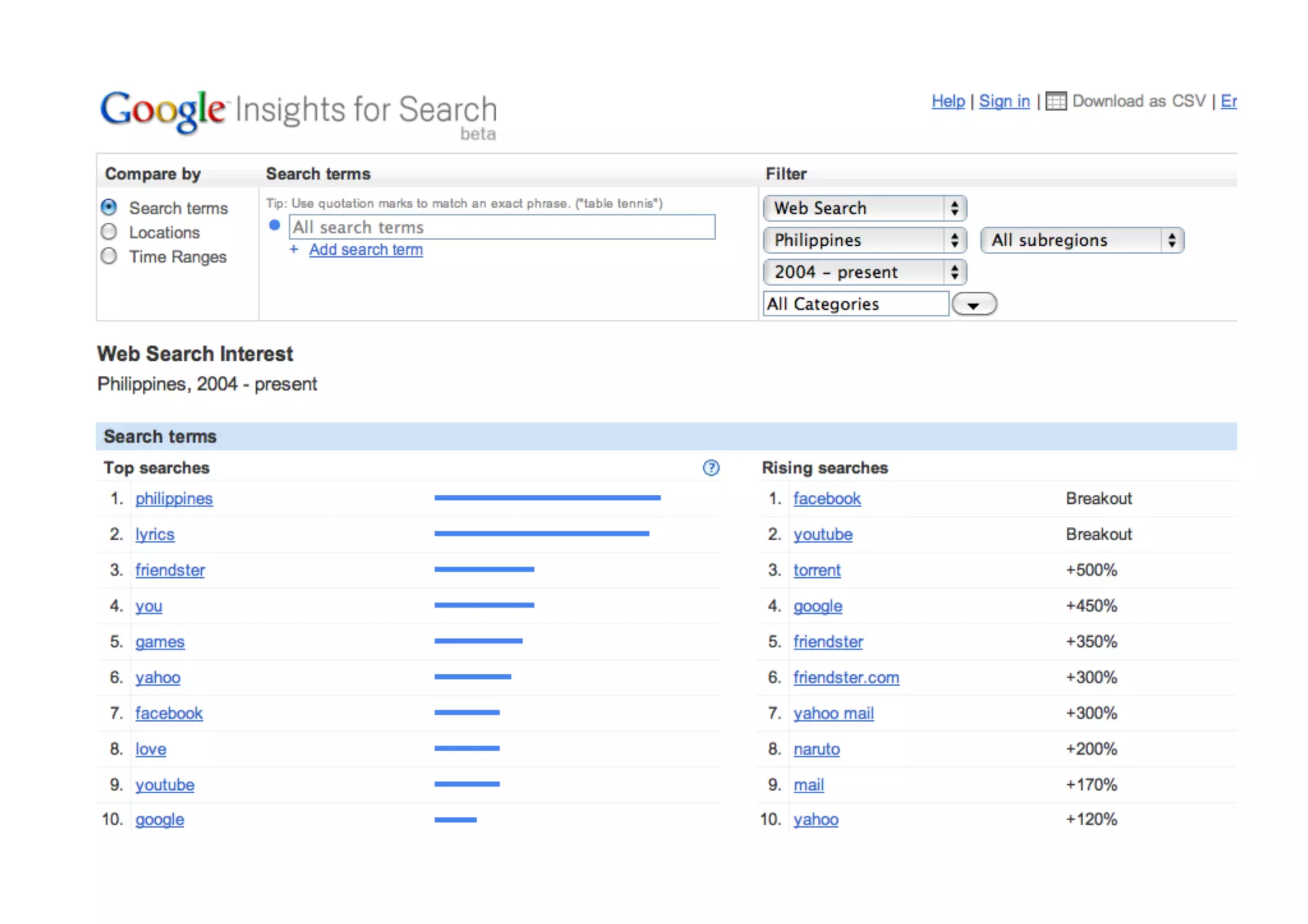This screenshot has width=1308, height=924.
Task: Click the plus icon beside Add search term
Action: pyautogui.click(x=294, y=250)
